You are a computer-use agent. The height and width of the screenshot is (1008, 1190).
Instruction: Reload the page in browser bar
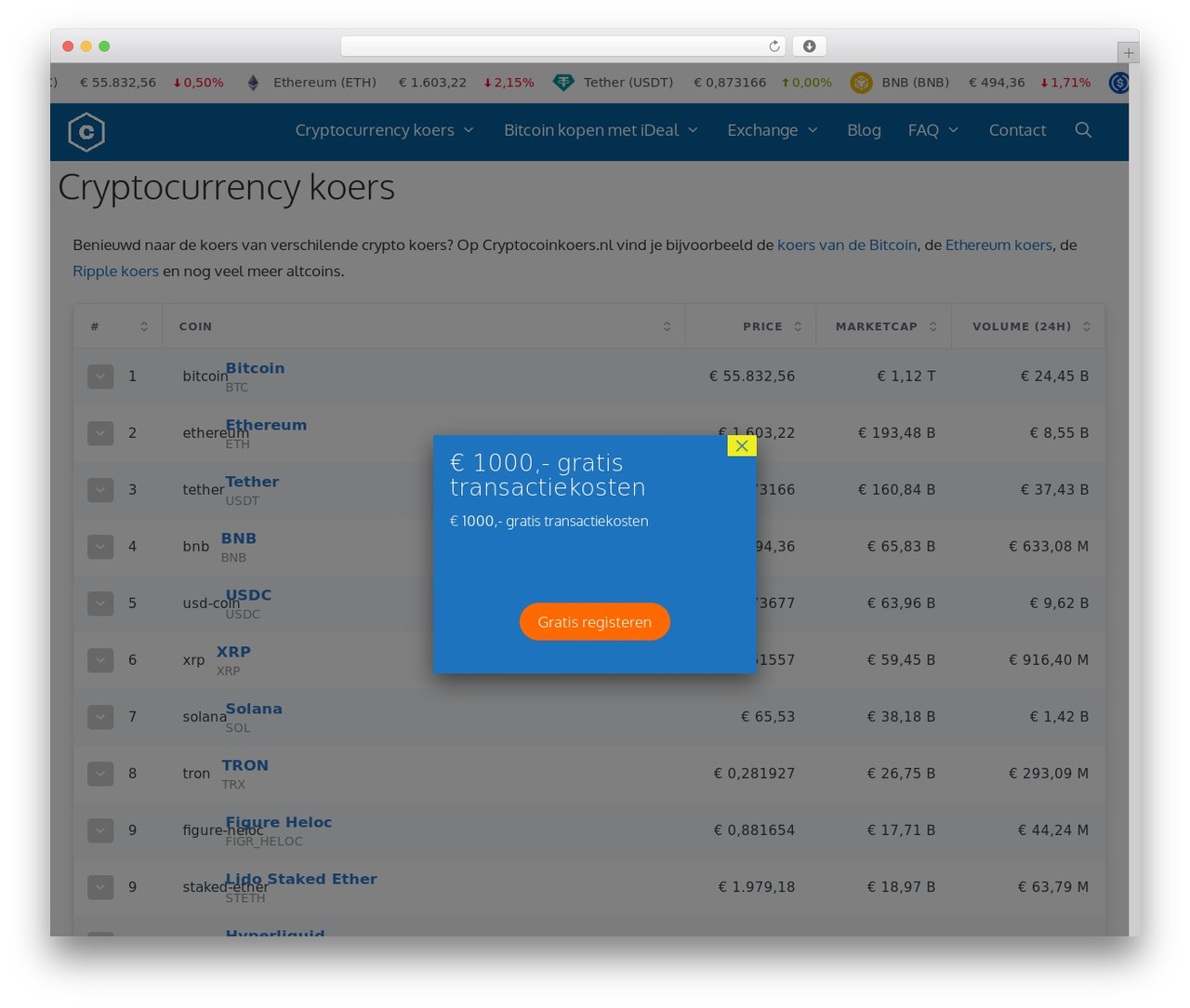pos(774,46)
